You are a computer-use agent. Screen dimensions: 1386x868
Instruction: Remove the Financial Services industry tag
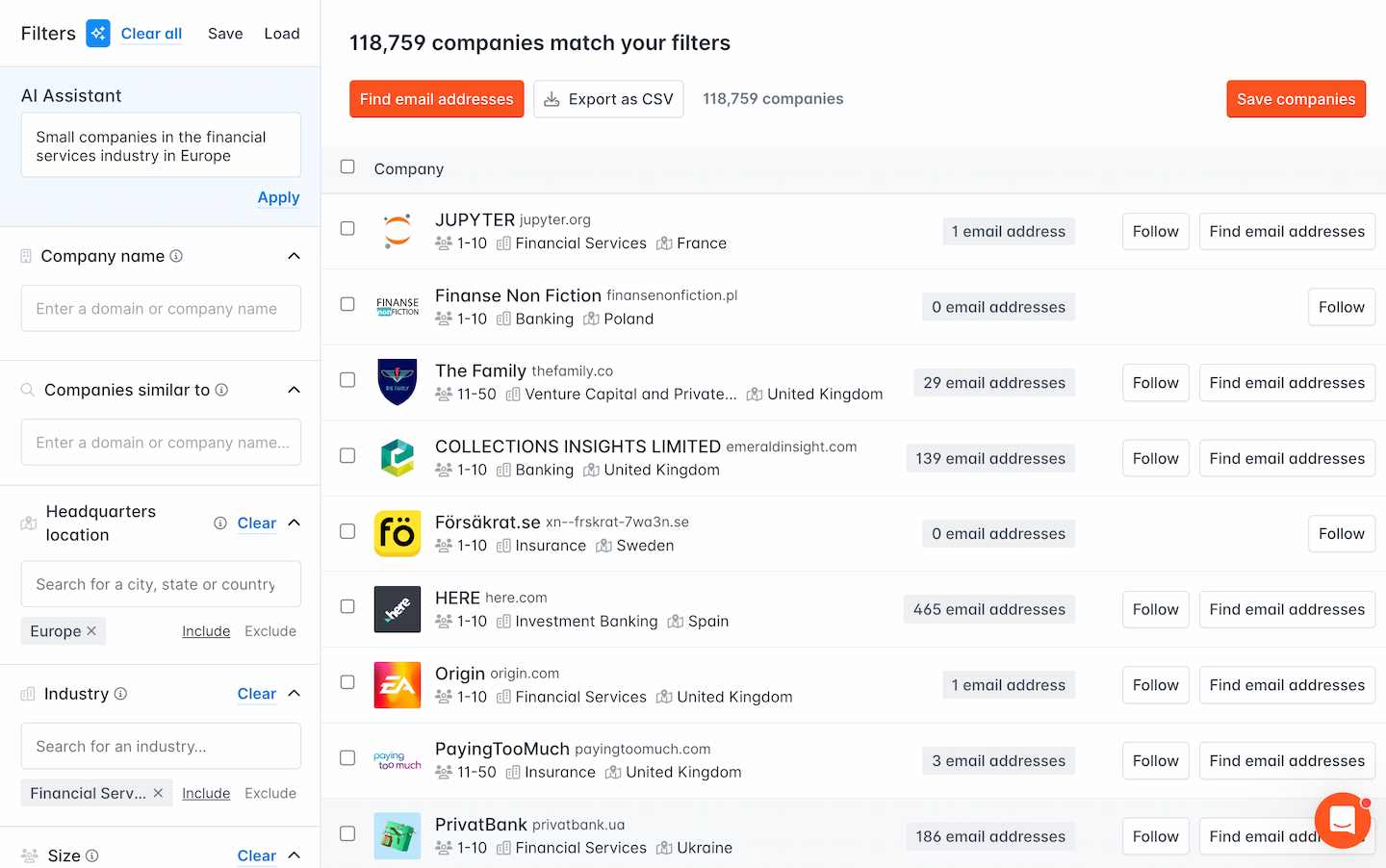158,793
